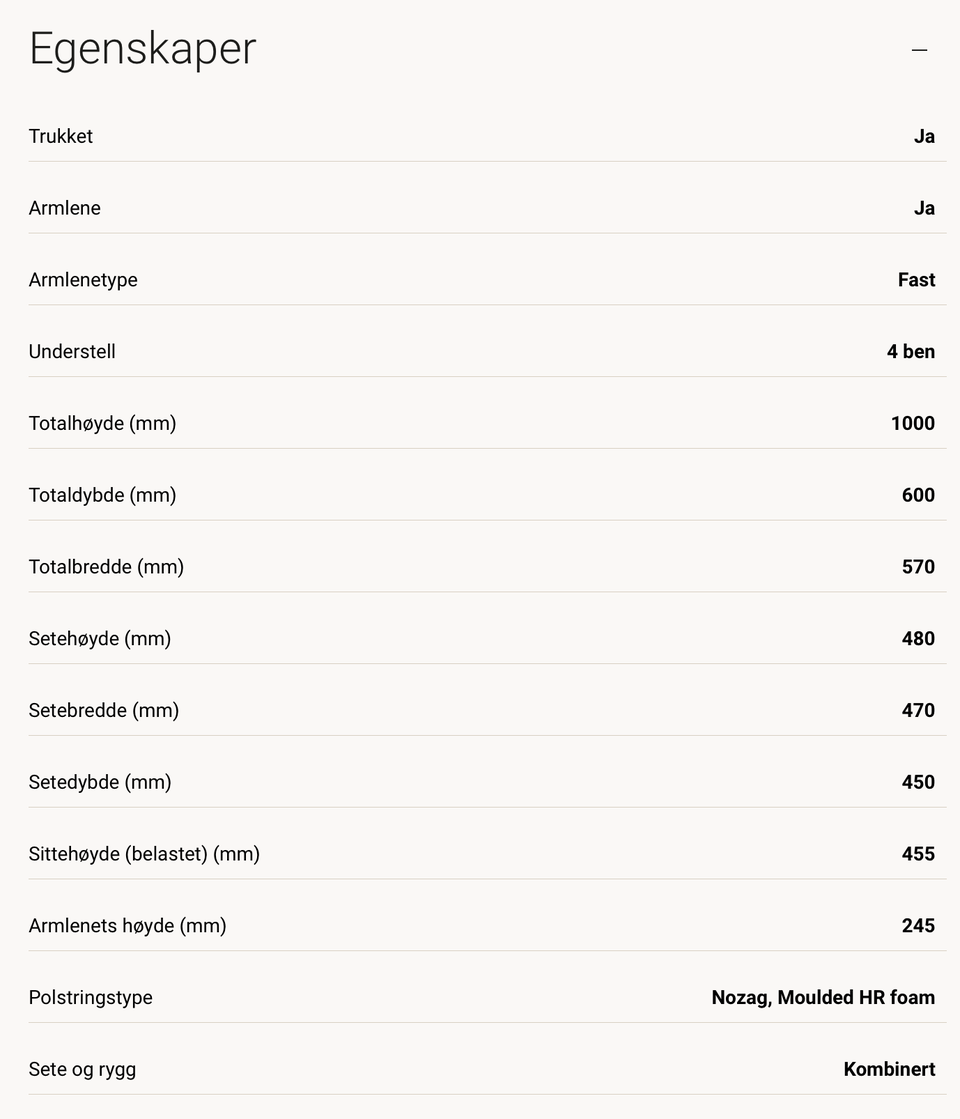The image size is (960, 1119).
Task: Select the Setebredde (mm) label
Action: click(103, 711)
